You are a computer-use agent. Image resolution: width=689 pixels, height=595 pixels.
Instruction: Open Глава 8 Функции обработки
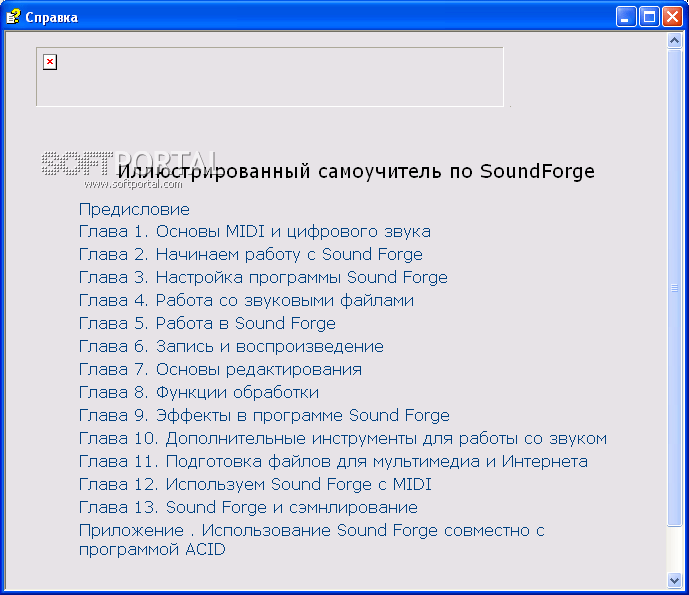coord(199,392)
